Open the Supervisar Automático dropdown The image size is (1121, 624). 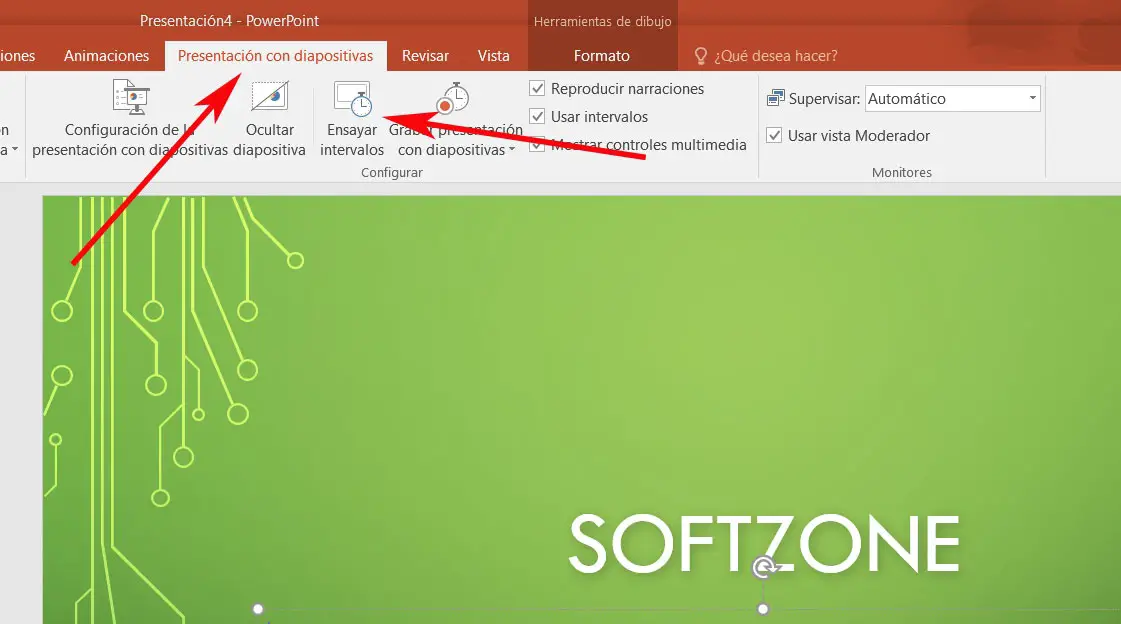(952, 99)
